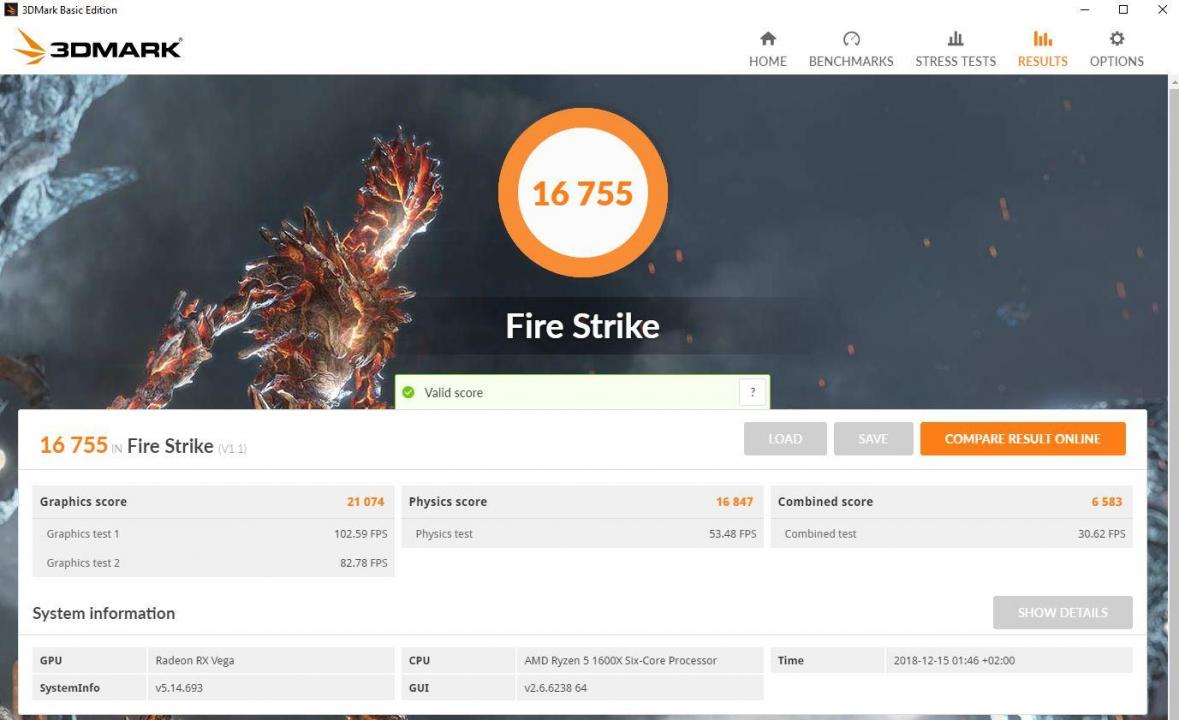Expand details with the Show Details button
This screenshot has width=1179, height=720.
click(x=1062, y=612)
